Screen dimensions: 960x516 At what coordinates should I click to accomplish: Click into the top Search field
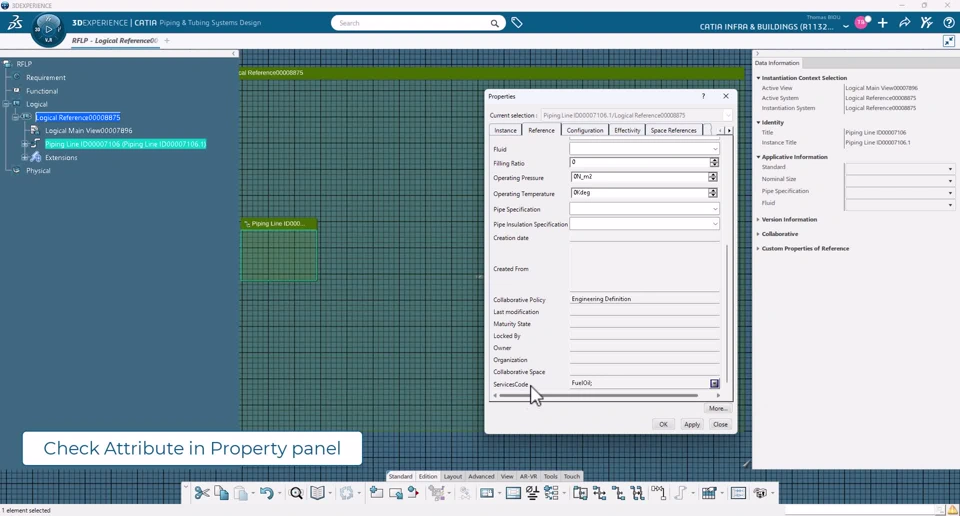click(413, 23)
